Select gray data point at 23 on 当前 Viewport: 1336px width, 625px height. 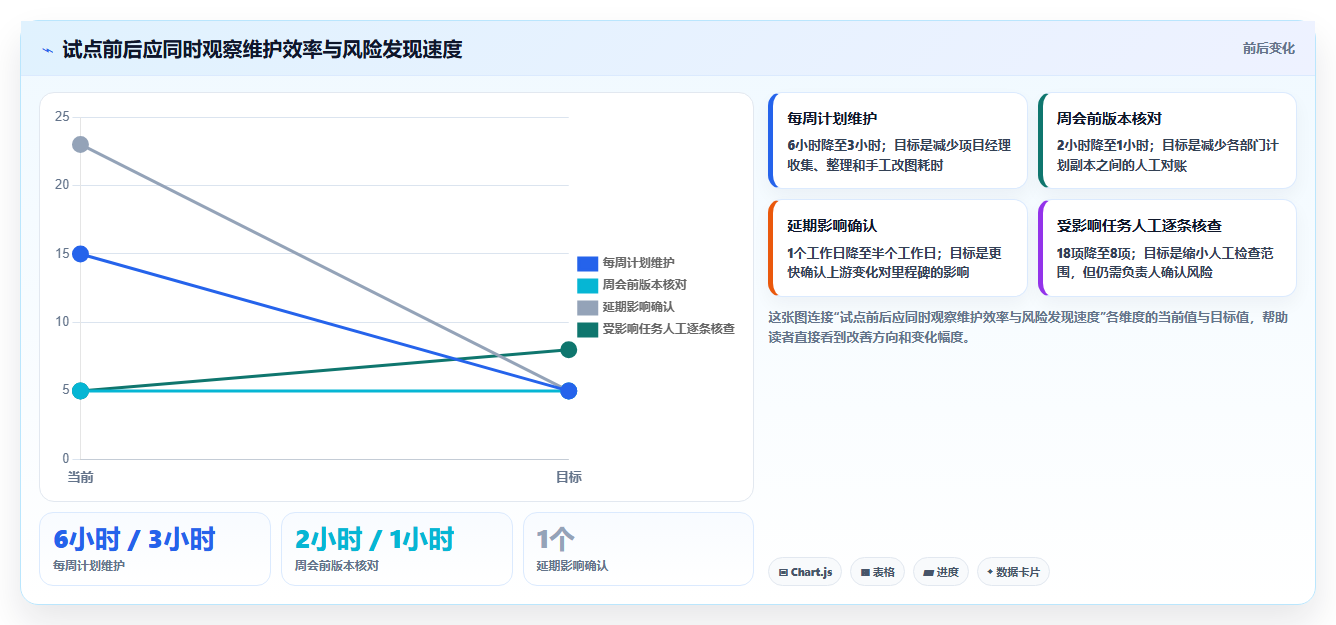point(80,144)
